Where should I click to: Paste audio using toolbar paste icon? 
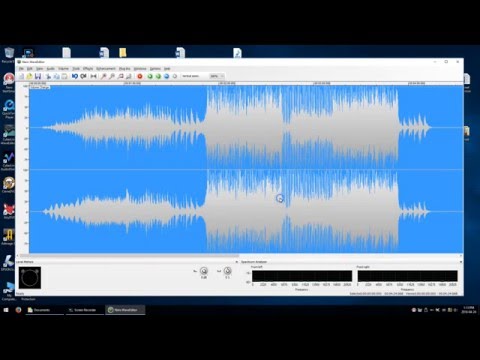64,76
